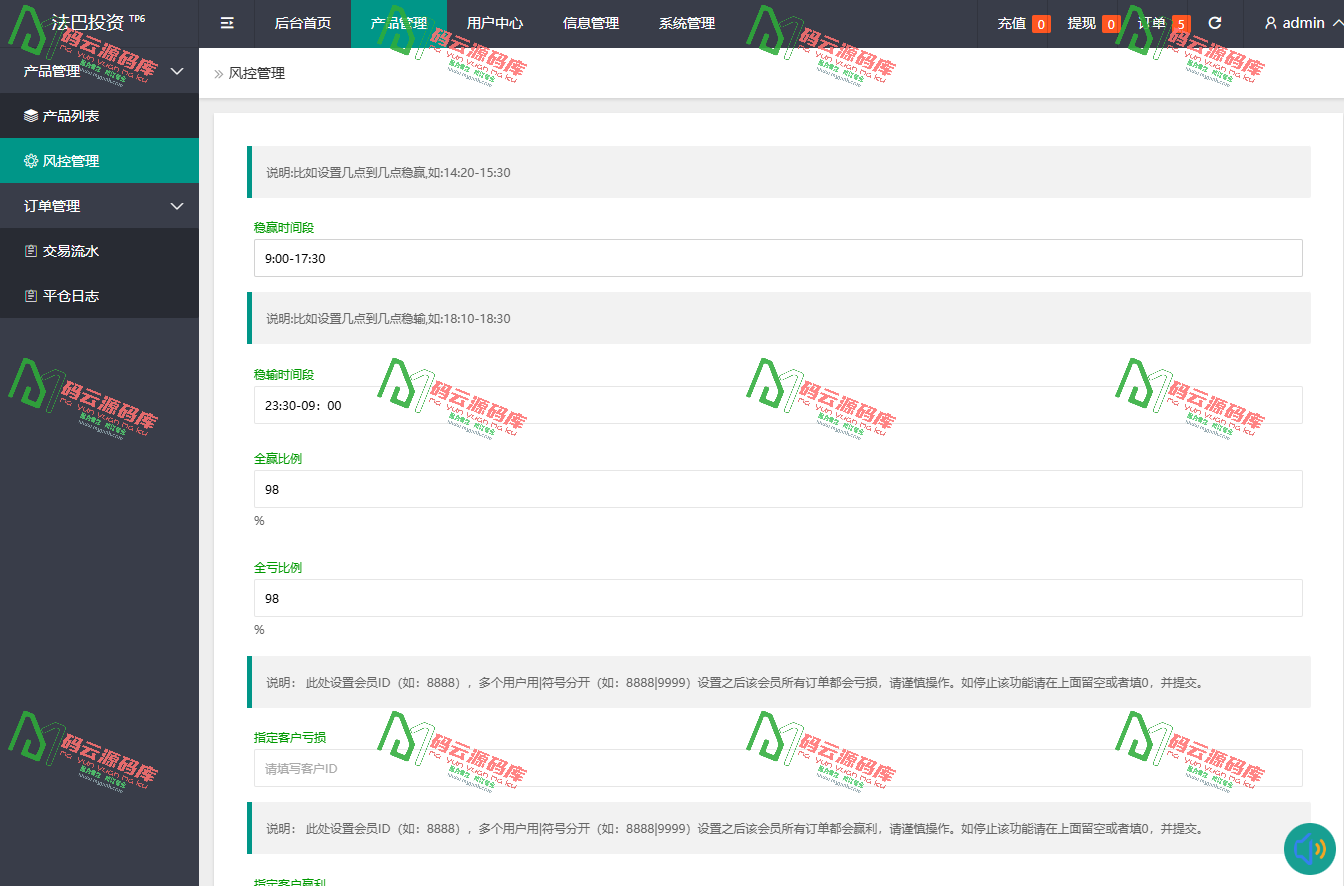Open the 系统管理 menu
Screen dimensions: 1344x886
click(x=687, y=23)
